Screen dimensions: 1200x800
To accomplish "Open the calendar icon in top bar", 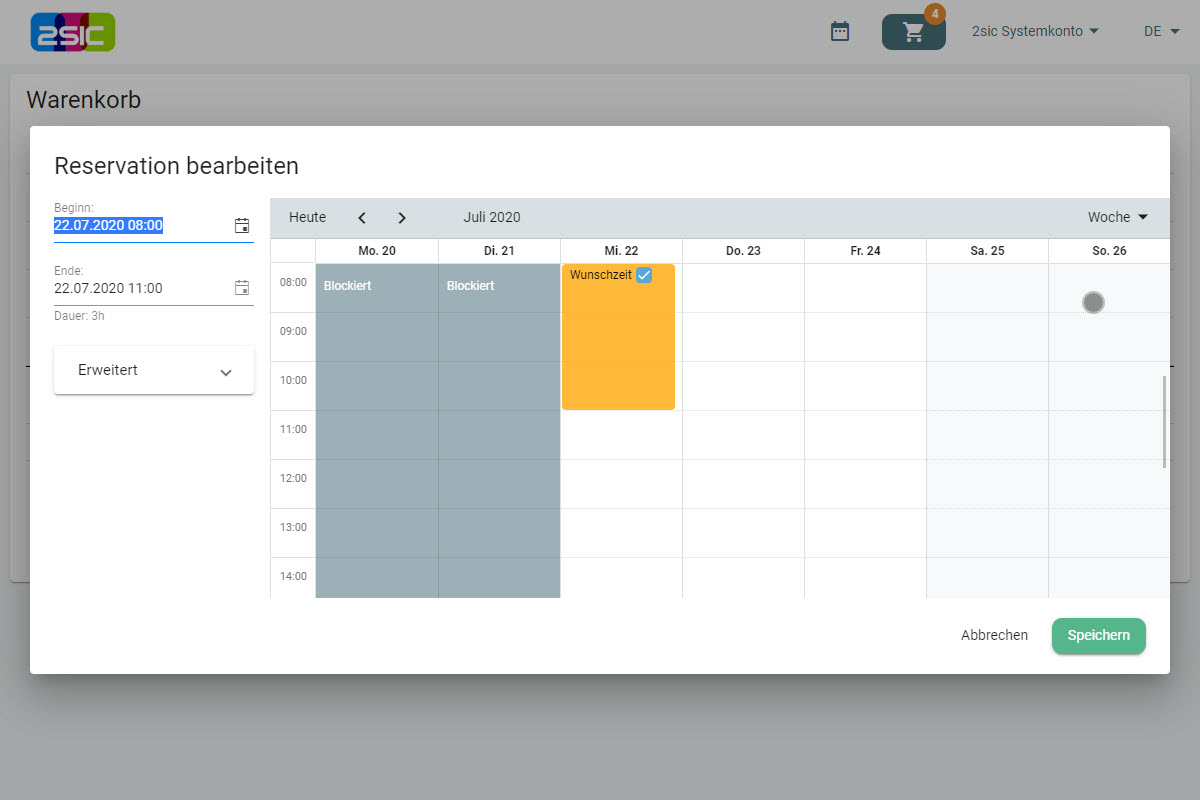I will pos(840,32).
